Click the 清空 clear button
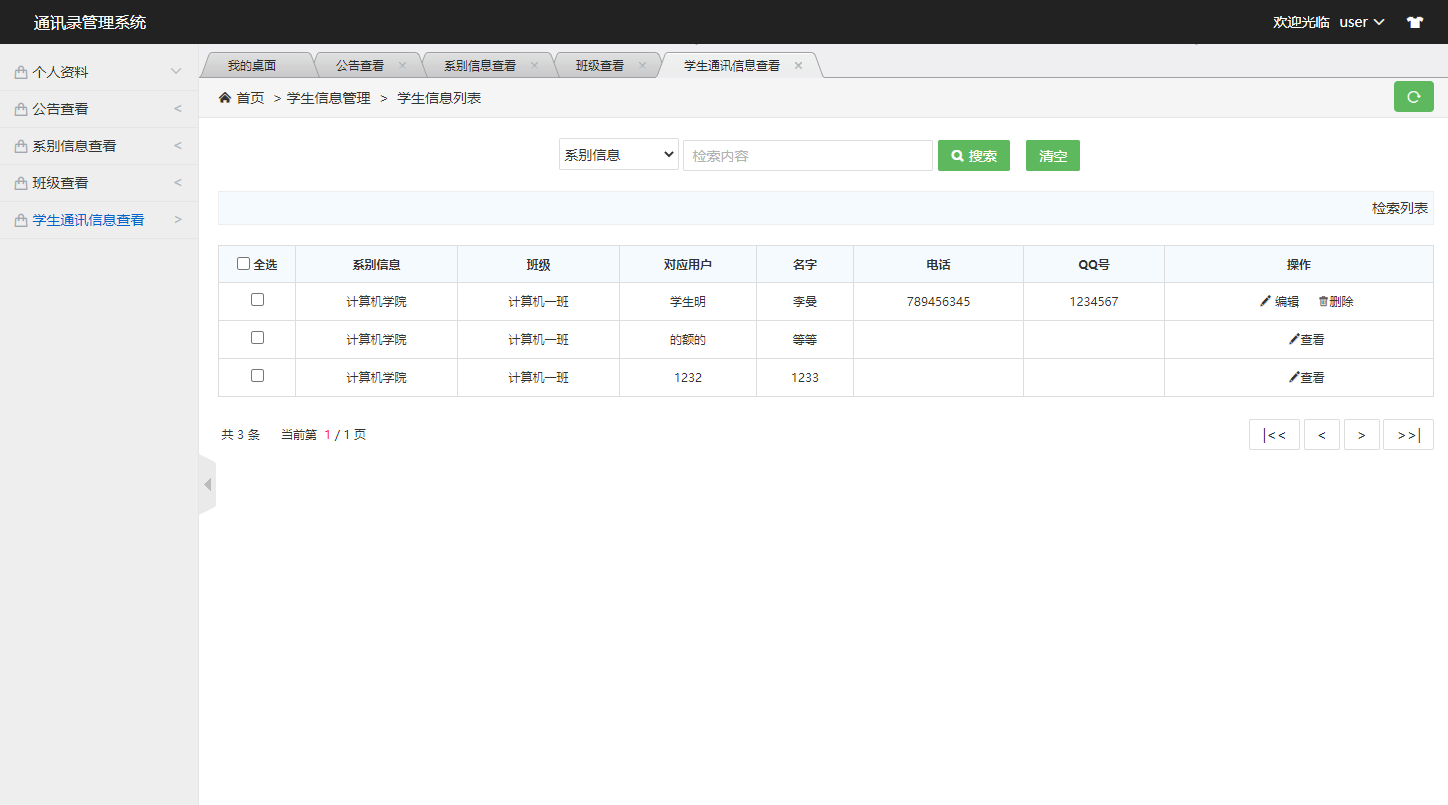The image size is (1448, 805). pos(1052,155)
